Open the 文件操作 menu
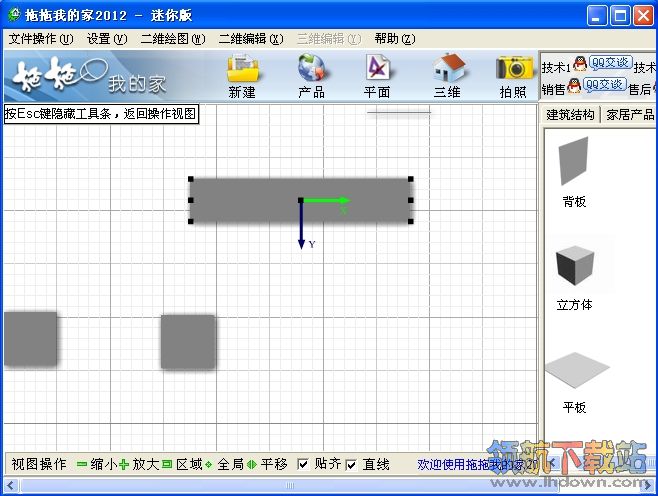Screen dimensions: 658x496 point(41,39)
